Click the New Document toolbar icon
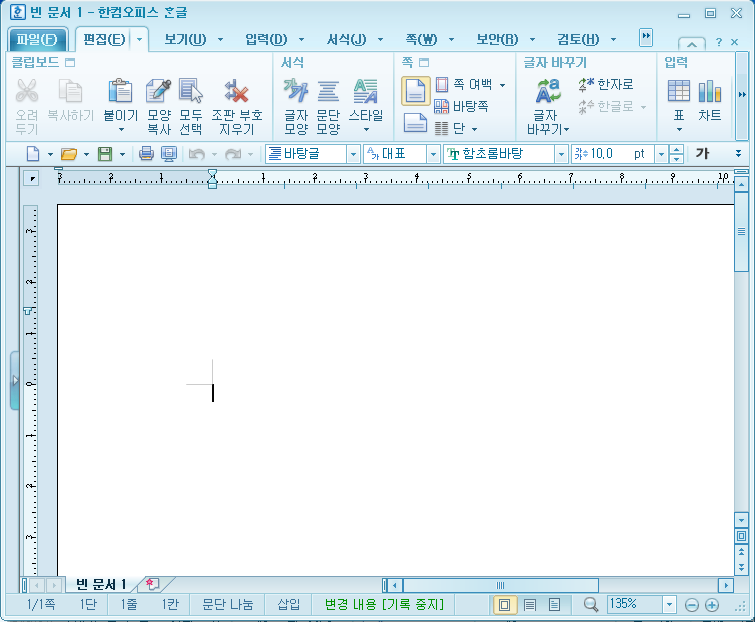Screen dimensions: 755x622 coord(33,154)
